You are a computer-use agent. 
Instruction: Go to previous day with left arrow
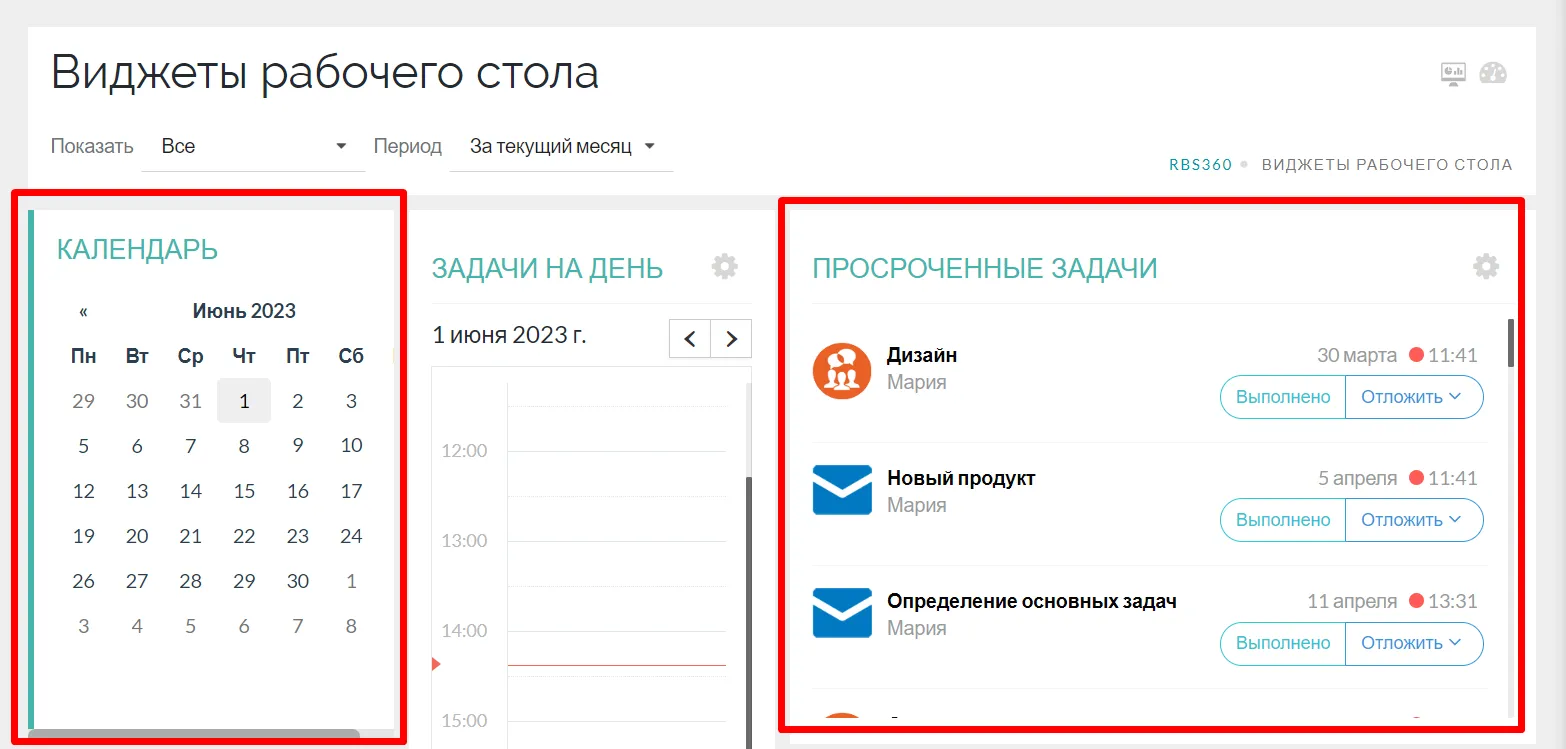click(x=690, y=339)
